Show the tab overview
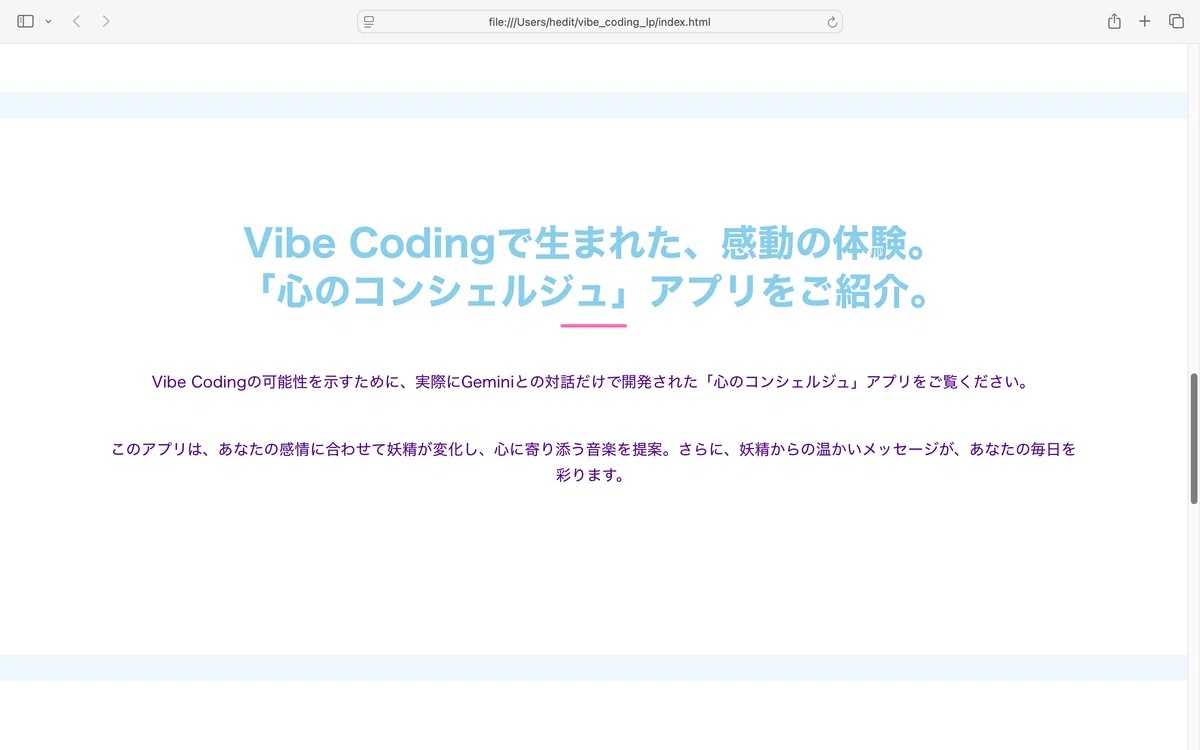1200x750 pixels. coord(1176,21)
